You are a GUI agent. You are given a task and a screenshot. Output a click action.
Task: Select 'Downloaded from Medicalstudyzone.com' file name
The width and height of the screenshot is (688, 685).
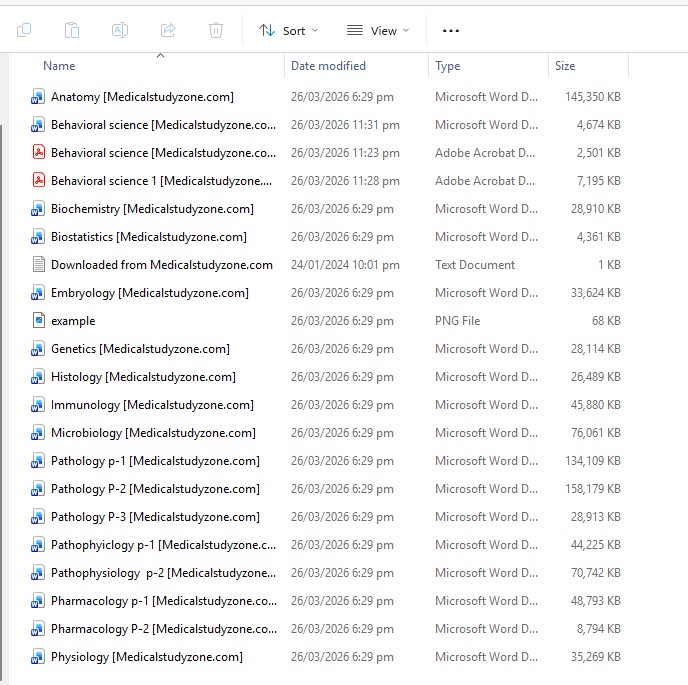click(x=162, y=265)
